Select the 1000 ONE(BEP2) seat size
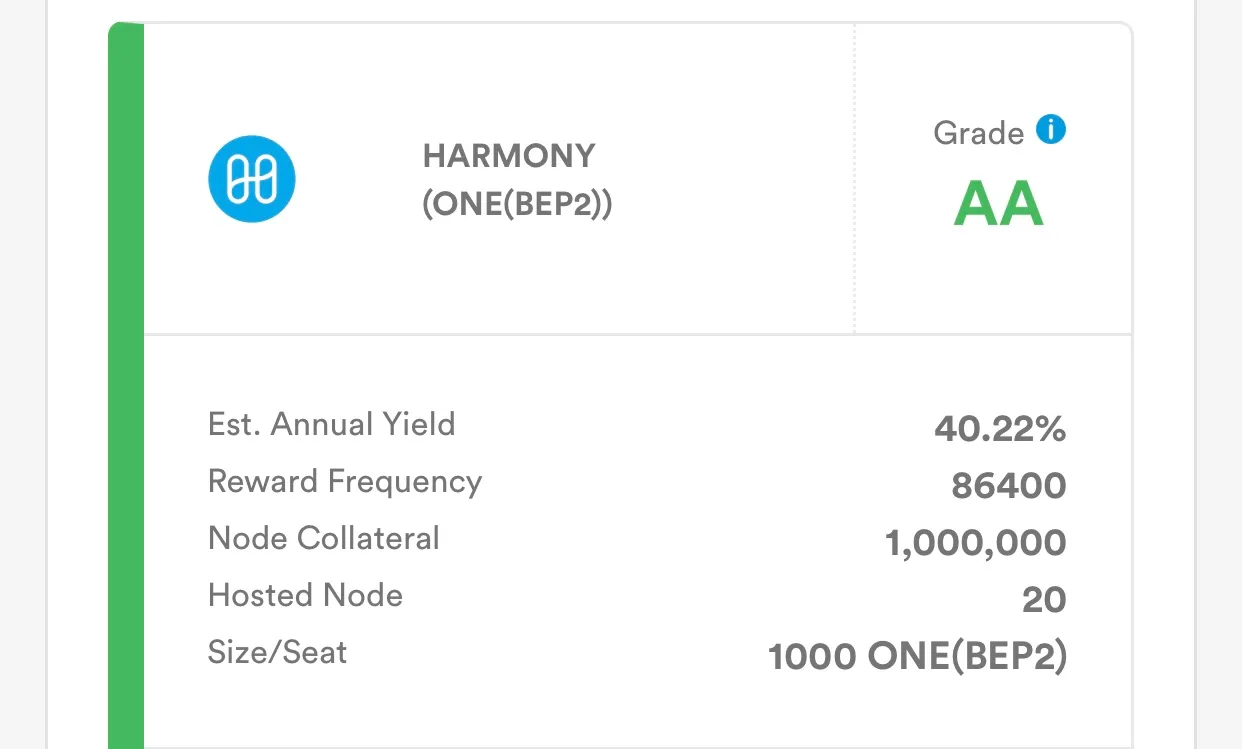This screenshot has height=749, width=1242. [917, 657]
